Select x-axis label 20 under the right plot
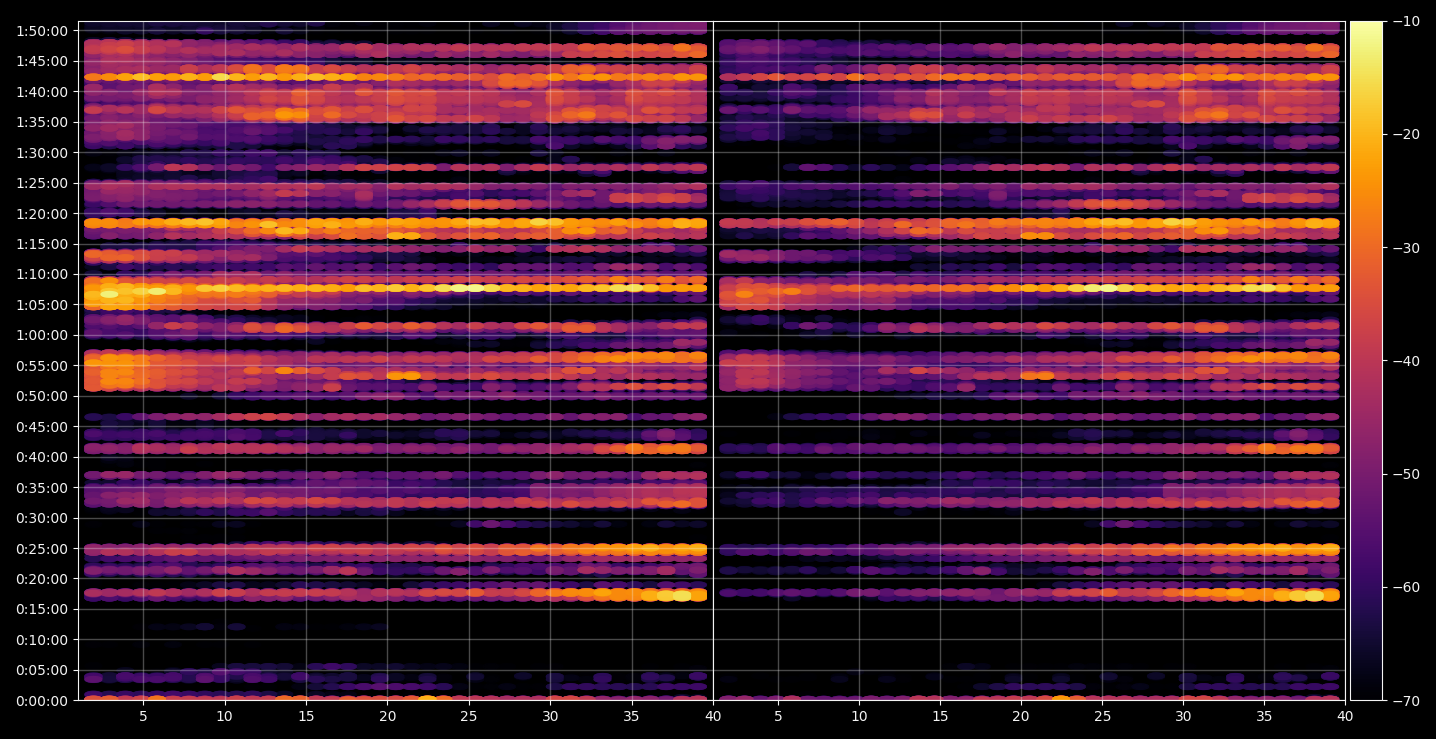The image size is (1436, 739). click(x=1020, y=717)
